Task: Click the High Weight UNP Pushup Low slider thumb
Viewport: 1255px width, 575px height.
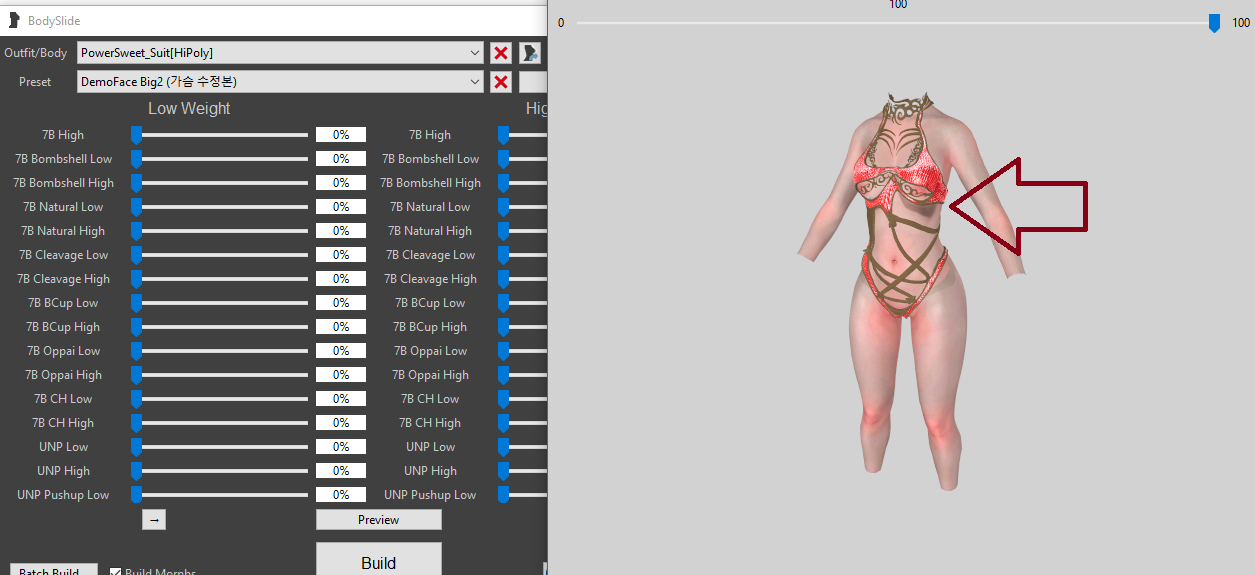Action: pyautogui.click(x=504, y=495)
